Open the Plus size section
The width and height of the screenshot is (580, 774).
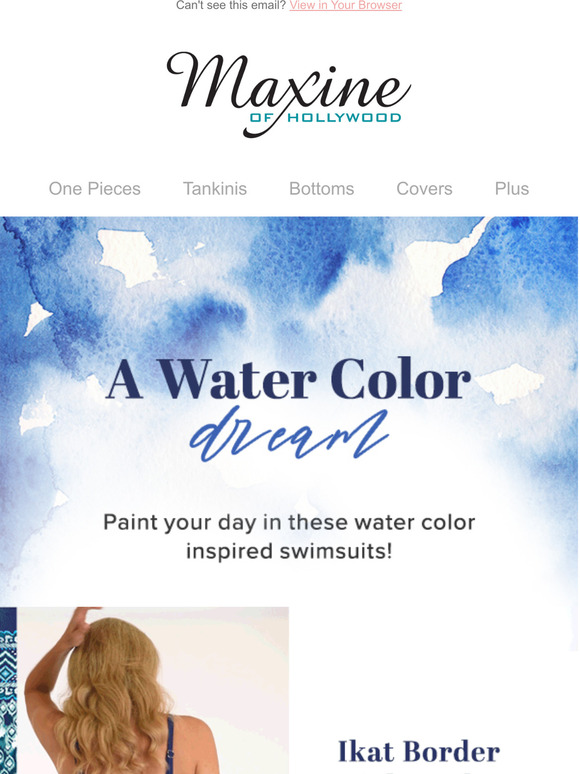point(512,189)
